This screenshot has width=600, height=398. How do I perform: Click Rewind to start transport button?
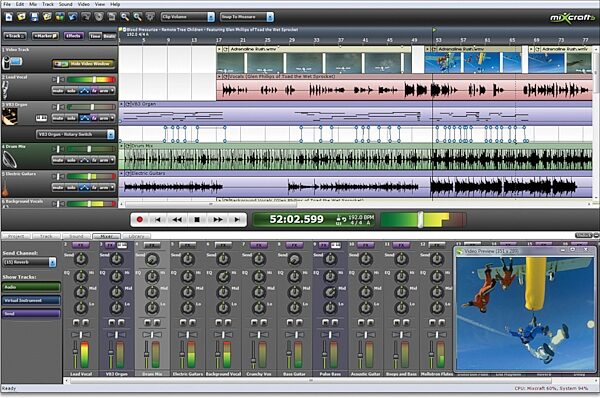157,219
